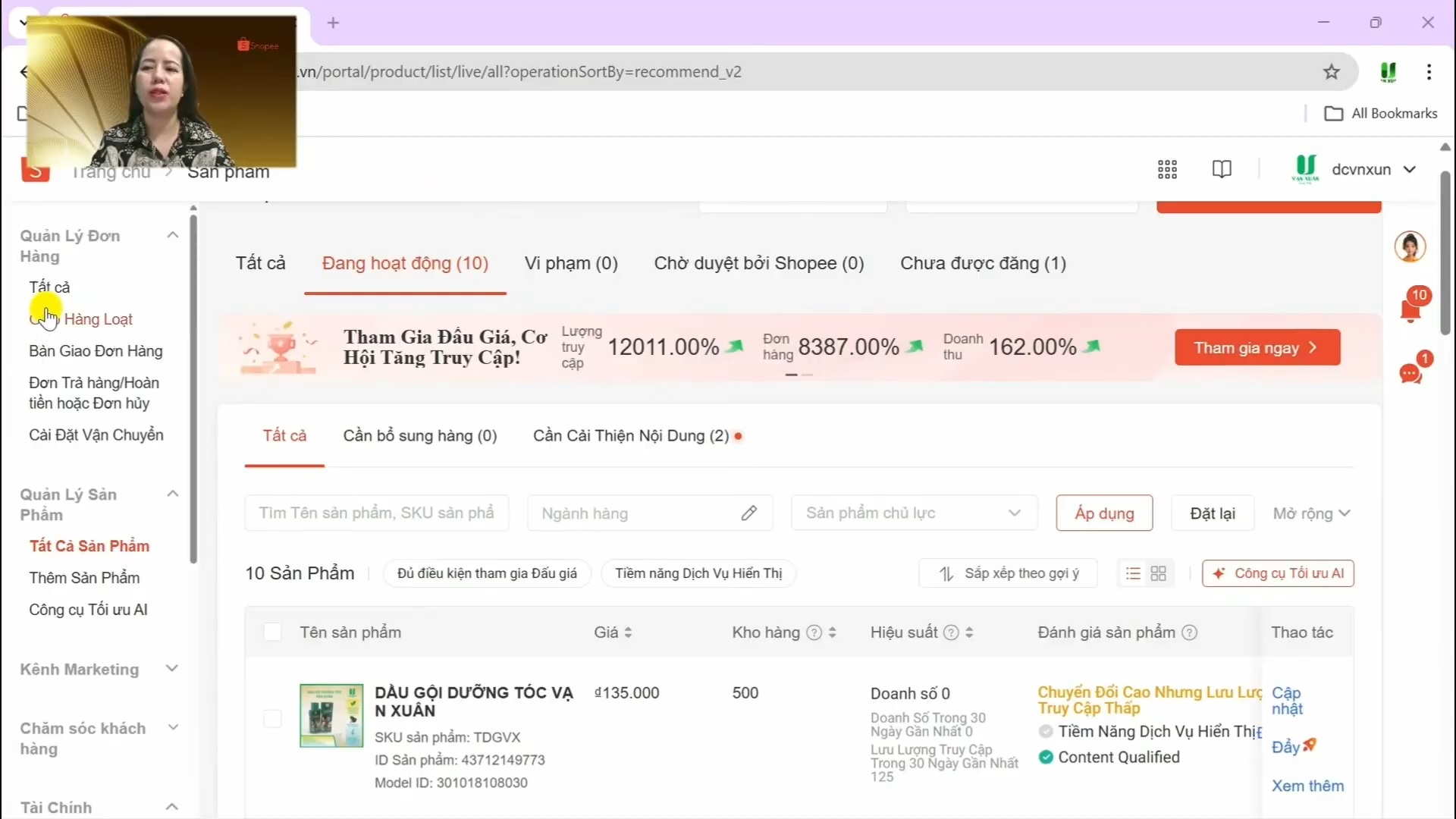1456x819 pixels.
Task: Open Đơn Trả hàng/Hoàn tiền sidebar item
Action: (x=94, y=393)
